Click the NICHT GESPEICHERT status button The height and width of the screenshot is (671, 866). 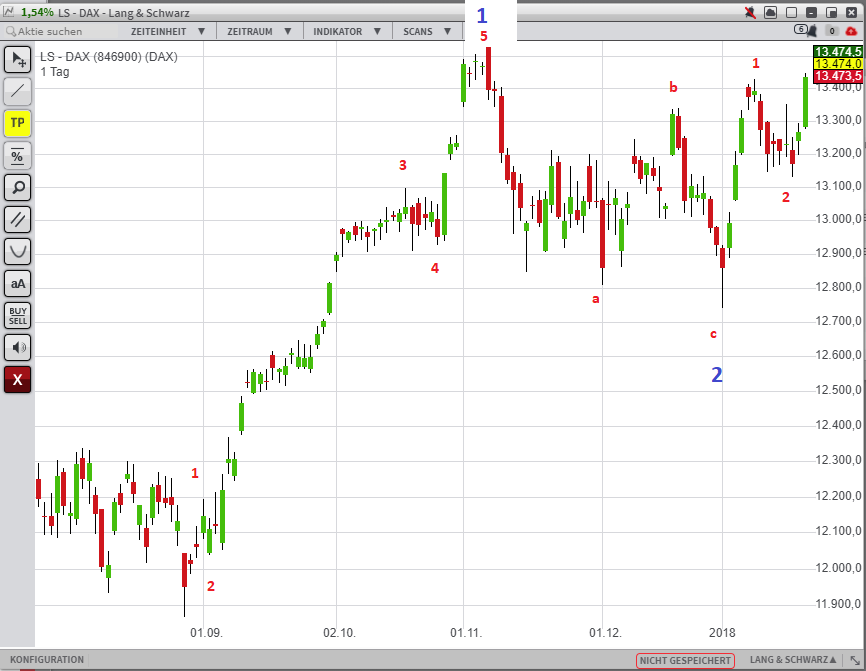coord(685,660)
